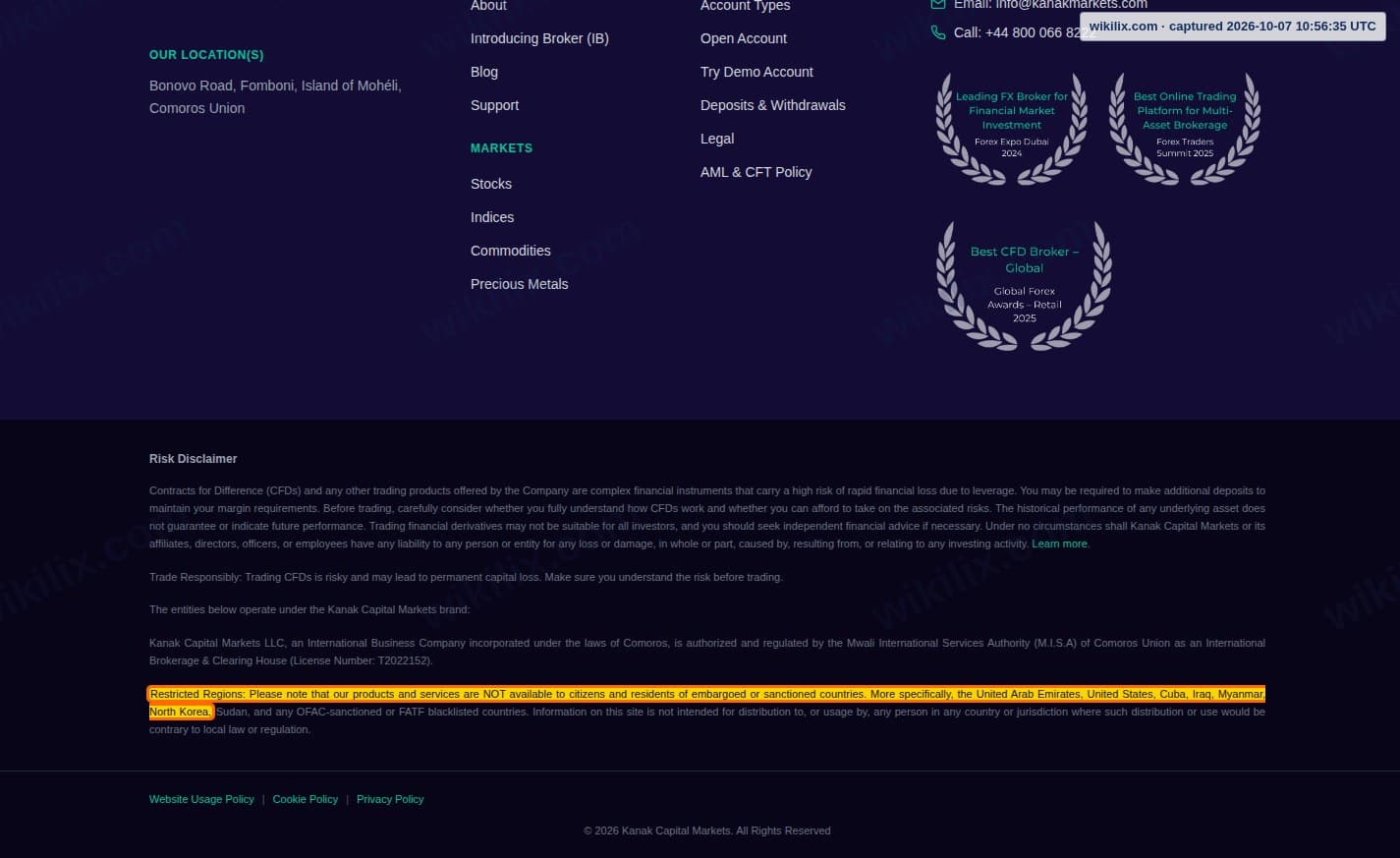Screen dimensions: 1400x858
Task: Open the Legal link
Action: [x=717, y=139]
